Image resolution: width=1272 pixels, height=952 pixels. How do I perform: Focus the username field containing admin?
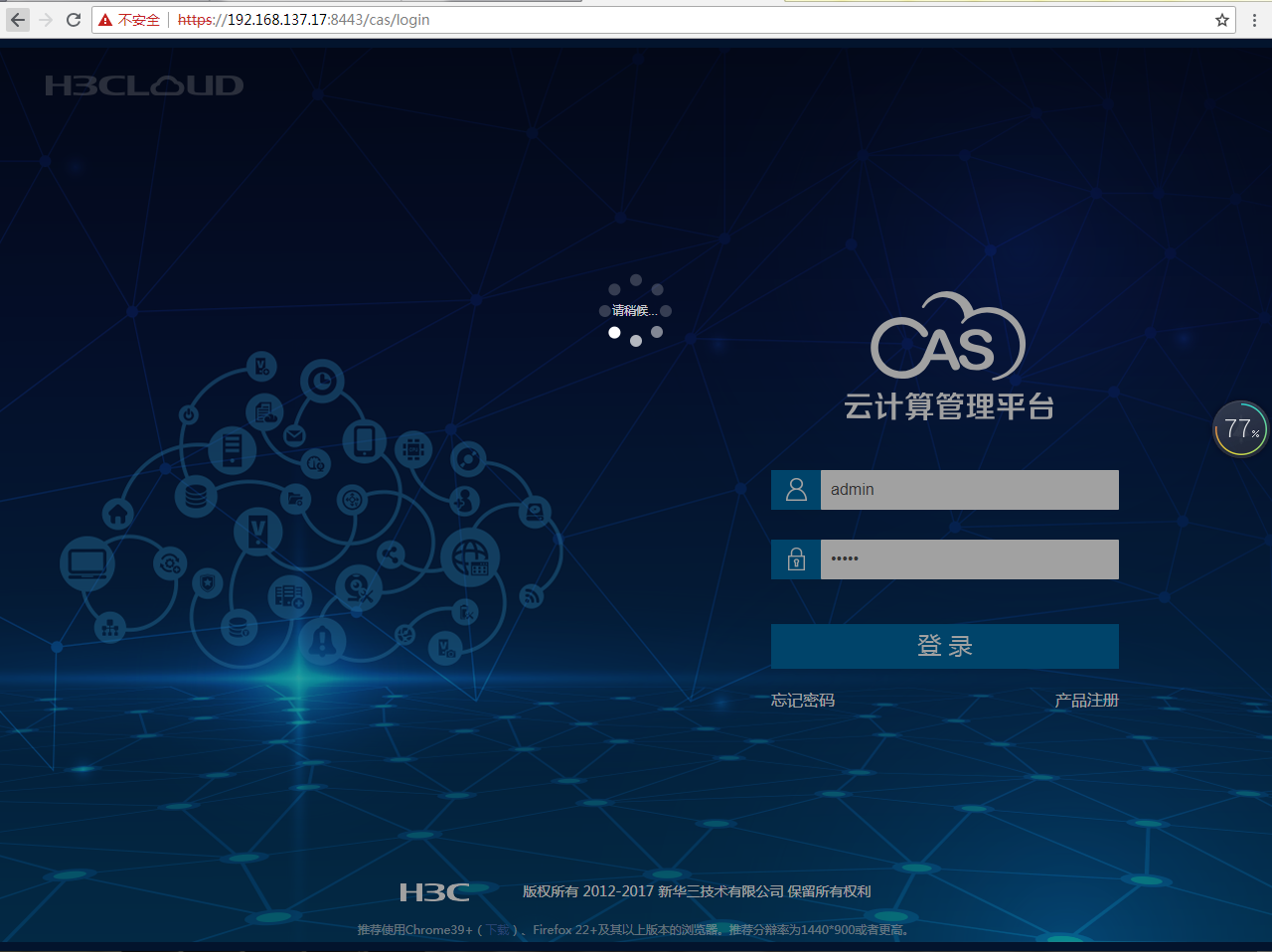click(x=970, y=490)
